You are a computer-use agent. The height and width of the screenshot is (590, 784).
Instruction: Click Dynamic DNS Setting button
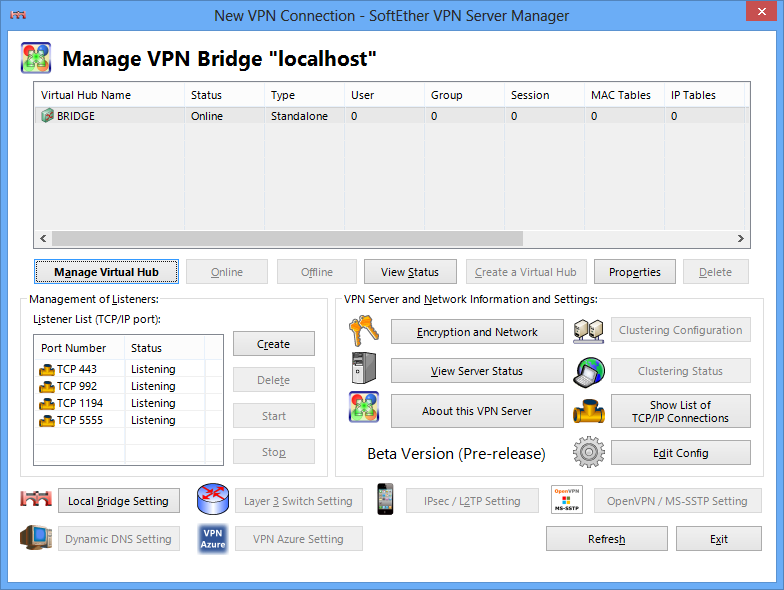(x=118, y=538)
